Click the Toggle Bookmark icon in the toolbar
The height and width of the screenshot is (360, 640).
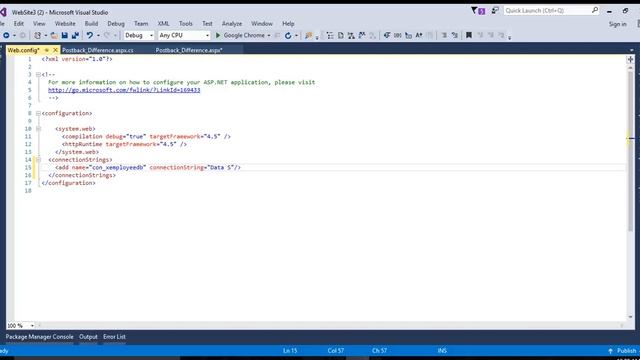(469, 36)
